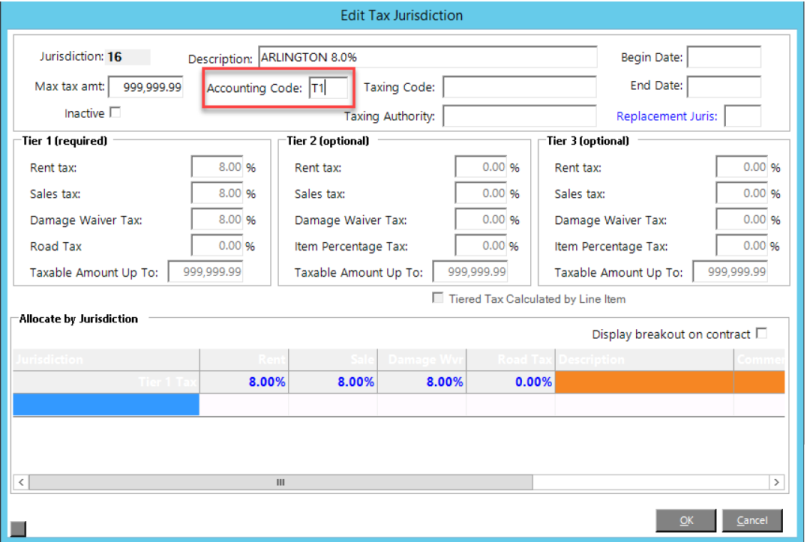Enable Display breakout on contract checkbox
The height and width of the screenshot is (542, 807).
click(761, 333)
